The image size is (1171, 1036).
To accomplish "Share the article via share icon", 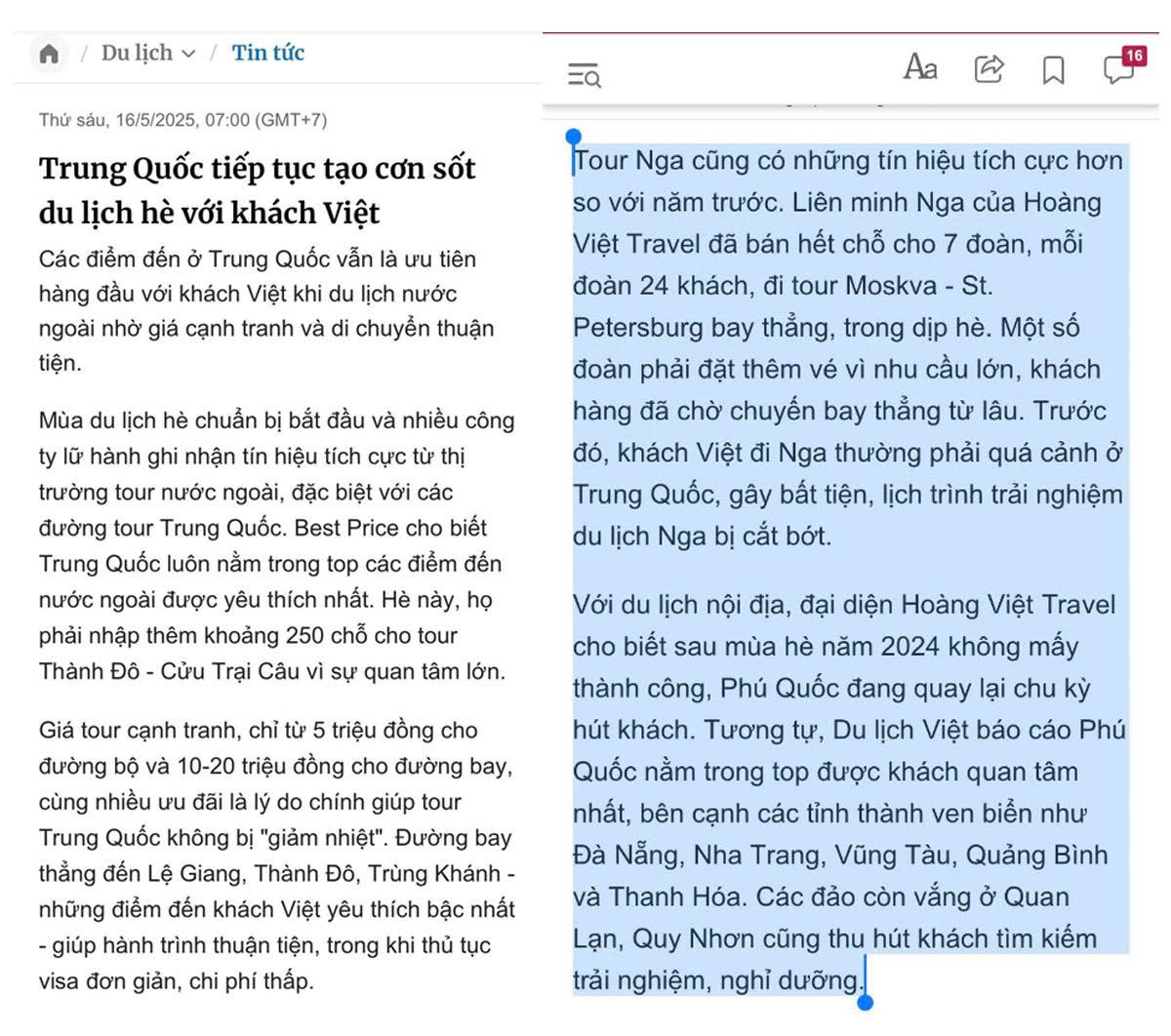I will [x=989, y=68].
